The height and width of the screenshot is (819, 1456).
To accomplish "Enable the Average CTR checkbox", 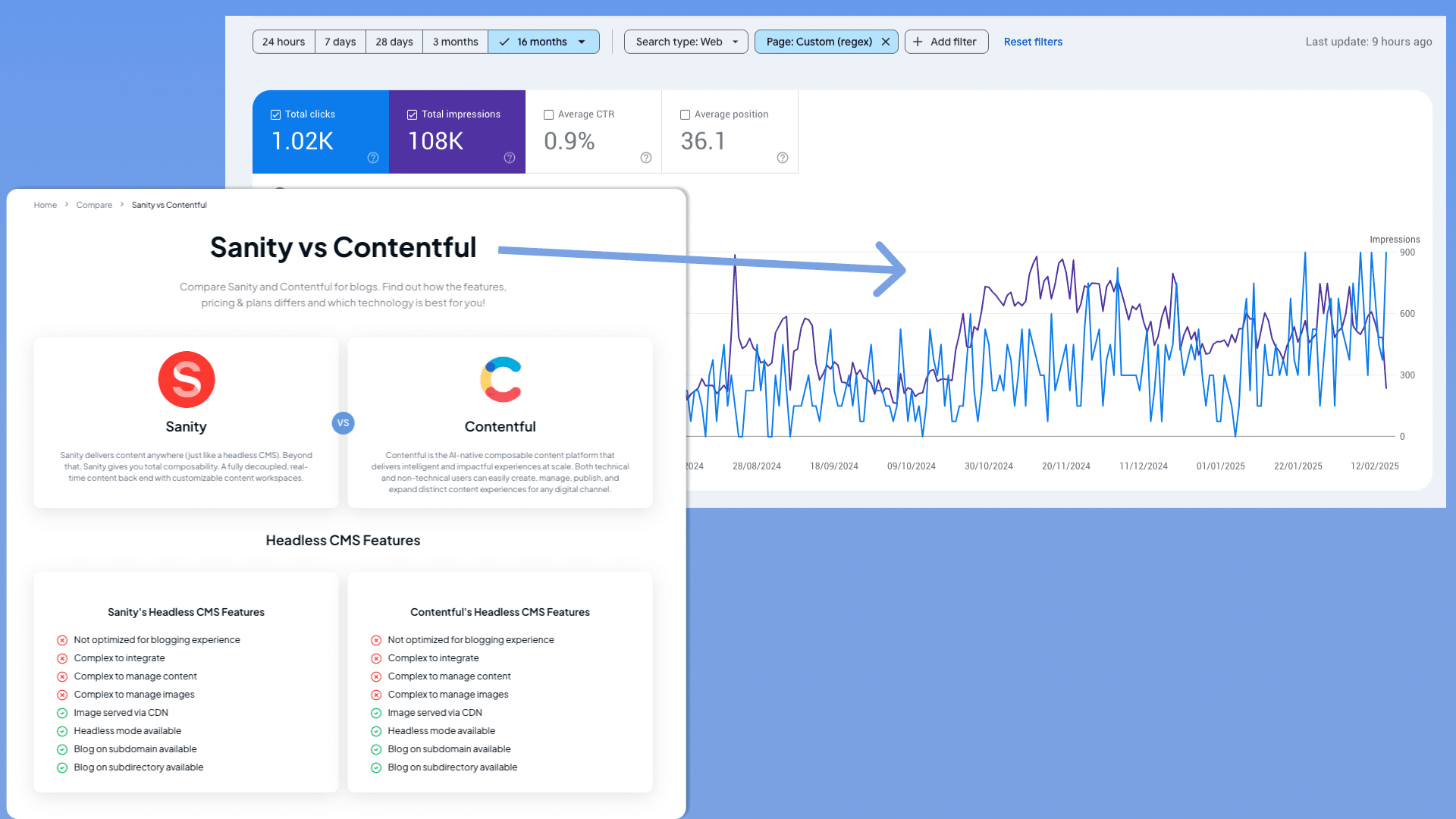I will (x=549, y=114).
